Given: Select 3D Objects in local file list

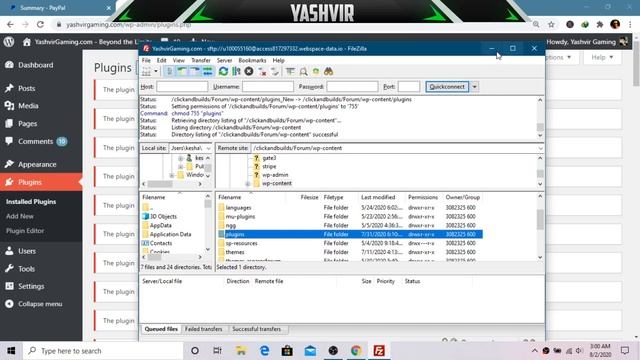Looking at the screenshot, I should [x=163, y=216].
